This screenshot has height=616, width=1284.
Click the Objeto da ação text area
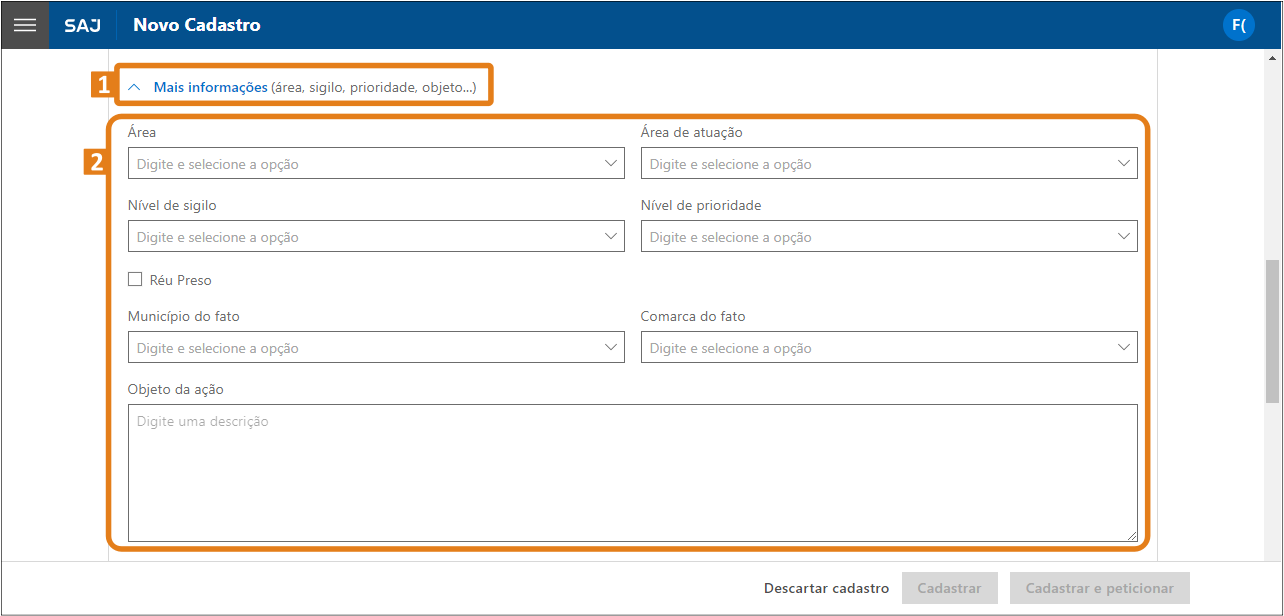pyautogui.click(x=632, y=472)
